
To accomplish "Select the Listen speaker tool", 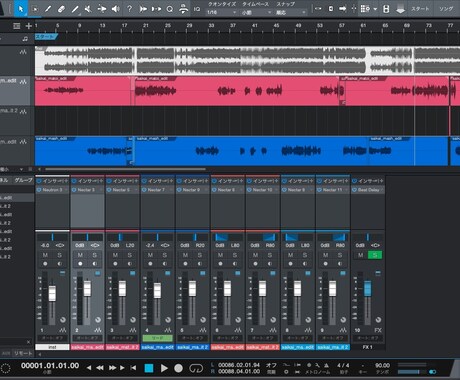I will pos(116,9).
